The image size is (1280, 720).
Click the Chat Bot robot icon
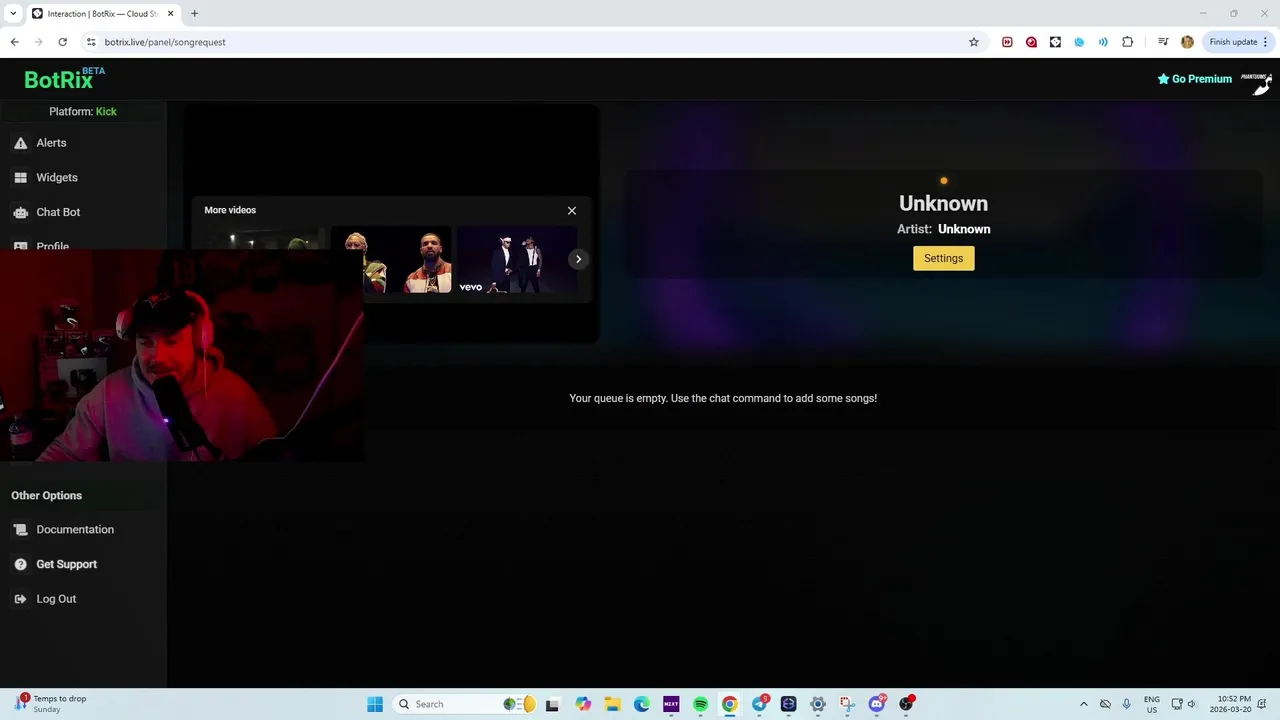coord(21,212)
